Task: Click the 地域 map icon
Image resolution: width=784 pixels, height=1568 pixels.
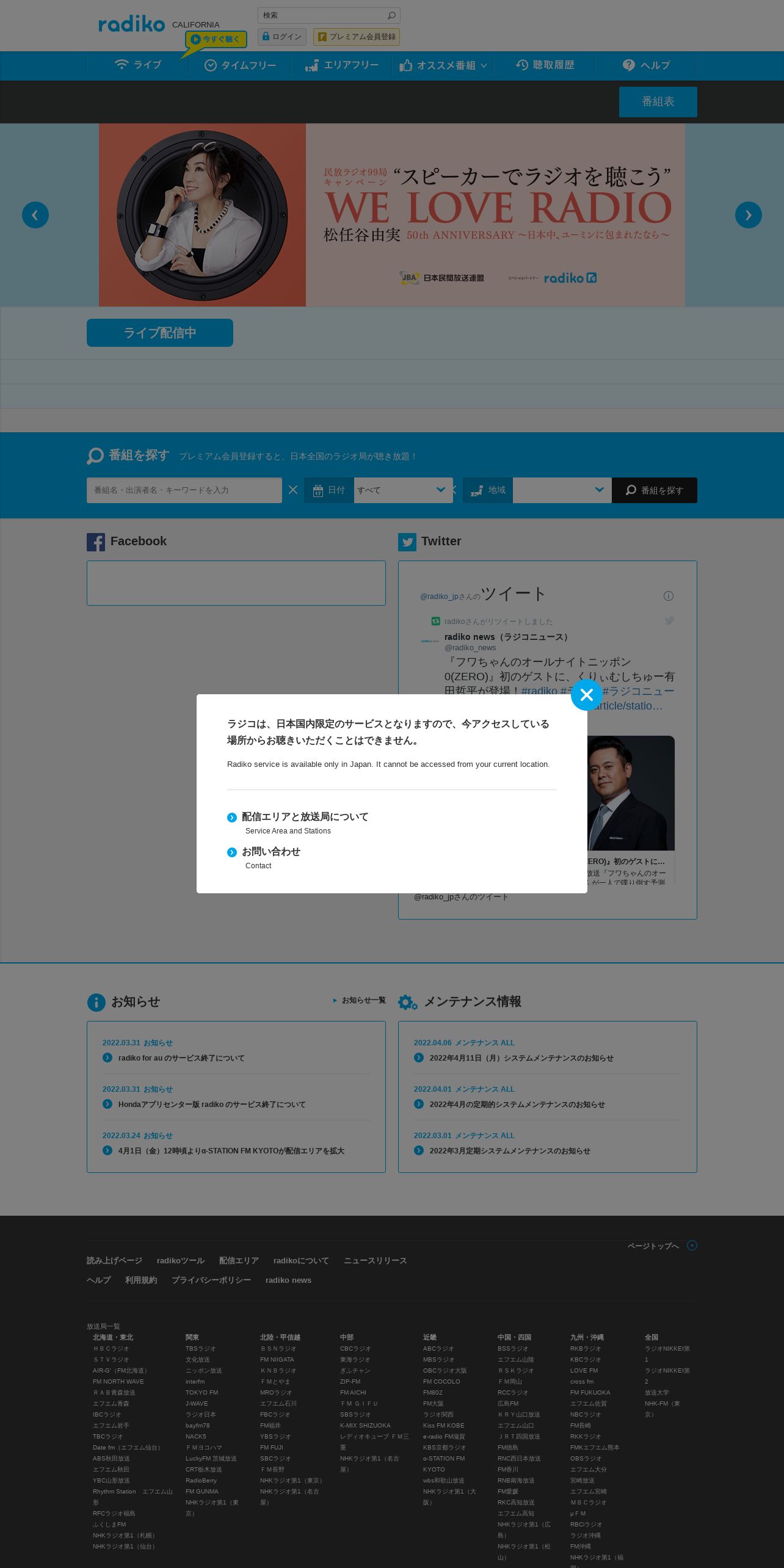Action: (x=476, y=490)
